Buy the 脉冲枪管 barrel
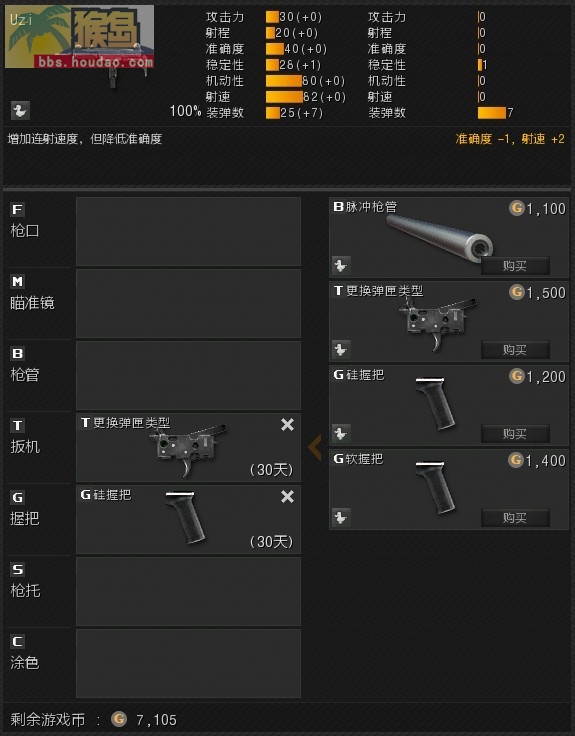 tap(515, 266)
